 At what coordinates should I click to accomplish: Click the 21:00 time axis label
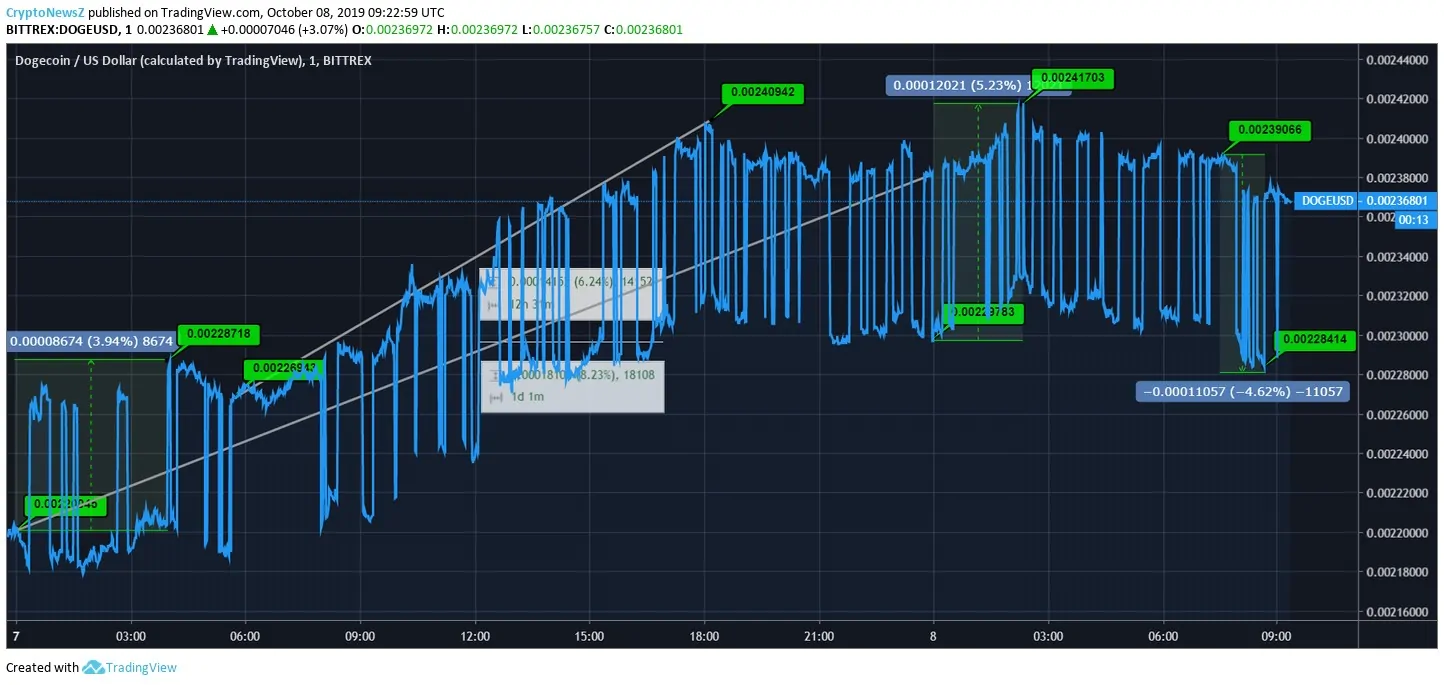(x=819, y=636)
